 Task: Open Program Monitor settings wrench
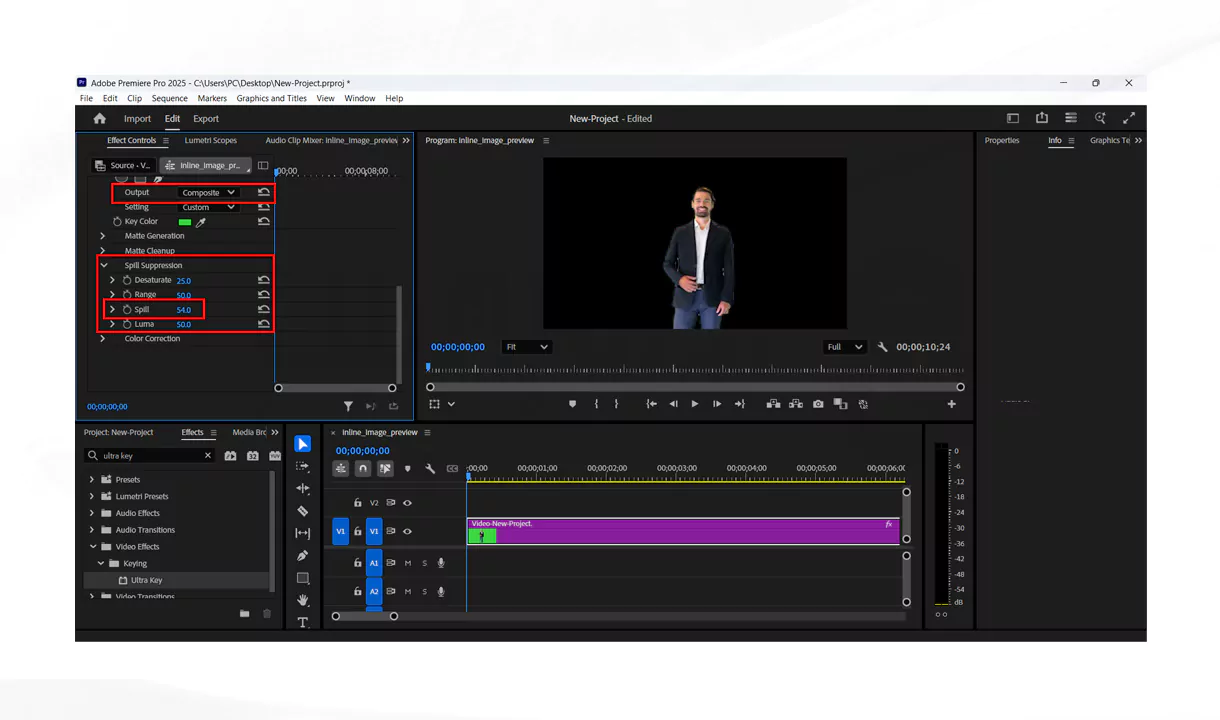(882, 347)
